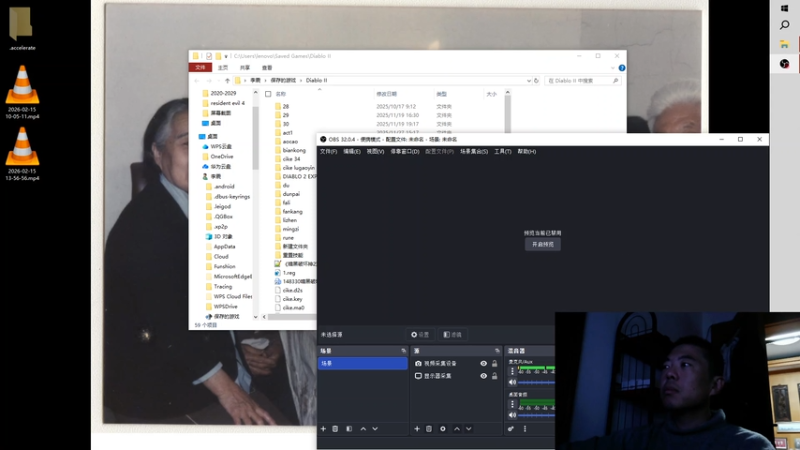Move the selected scene down
This screenshot has width=800, height=450.
pos(375,429)
